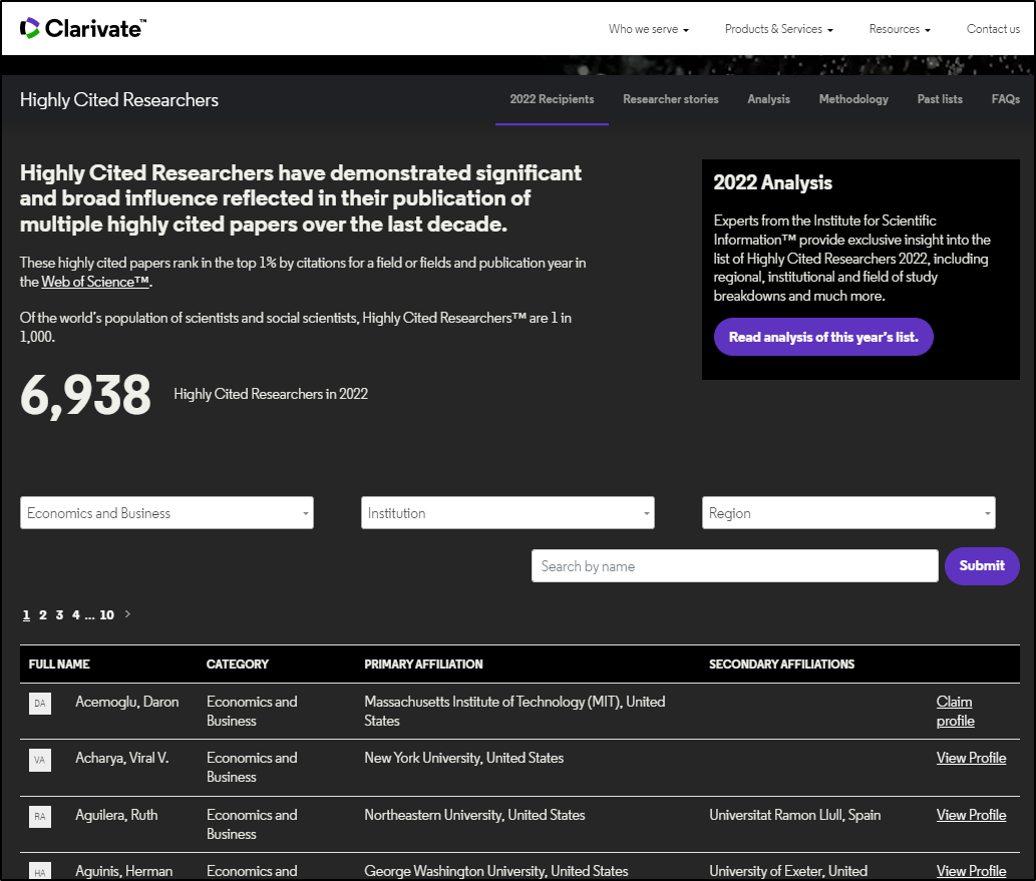The image size is (1036, 881).
Task: Click the Clarivate logo
Action: coord(83,28)
